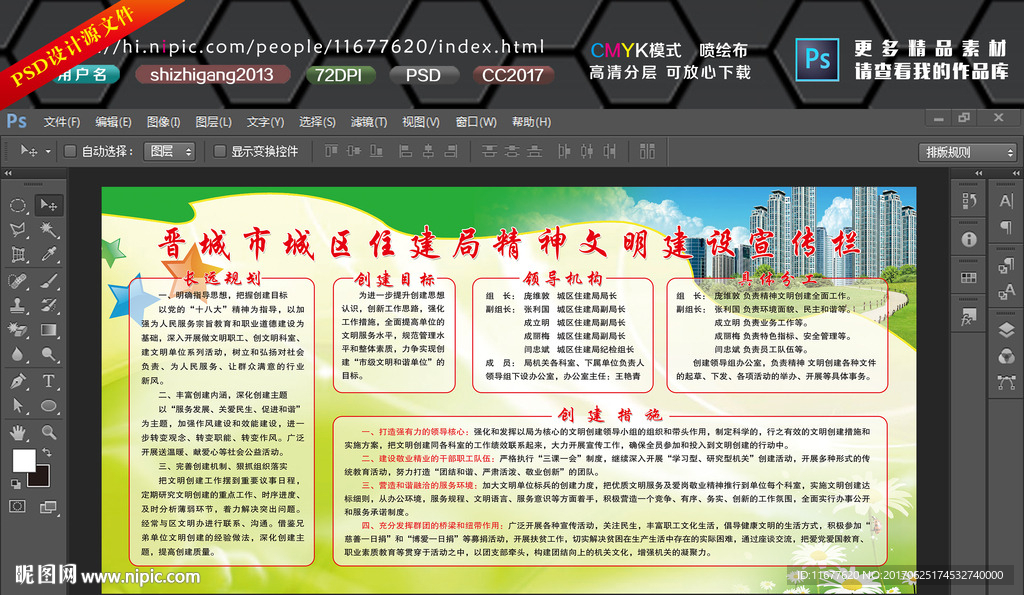Select the Horizontal Type tool

[x=48, y=381]
